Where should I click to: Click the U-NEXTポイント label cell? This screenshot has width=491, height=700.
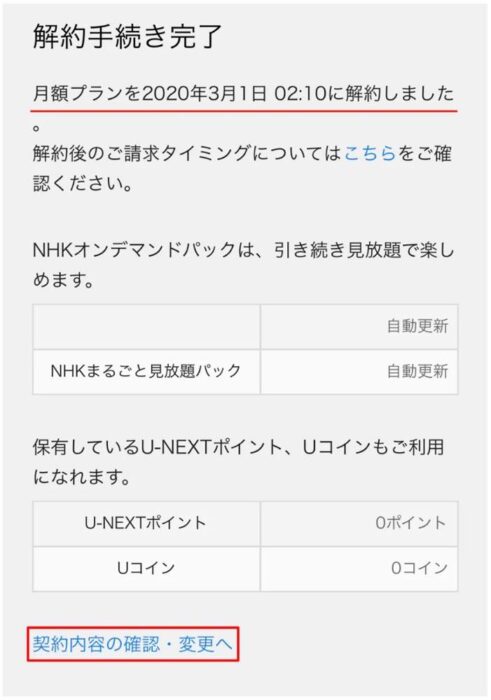(146, 523)
